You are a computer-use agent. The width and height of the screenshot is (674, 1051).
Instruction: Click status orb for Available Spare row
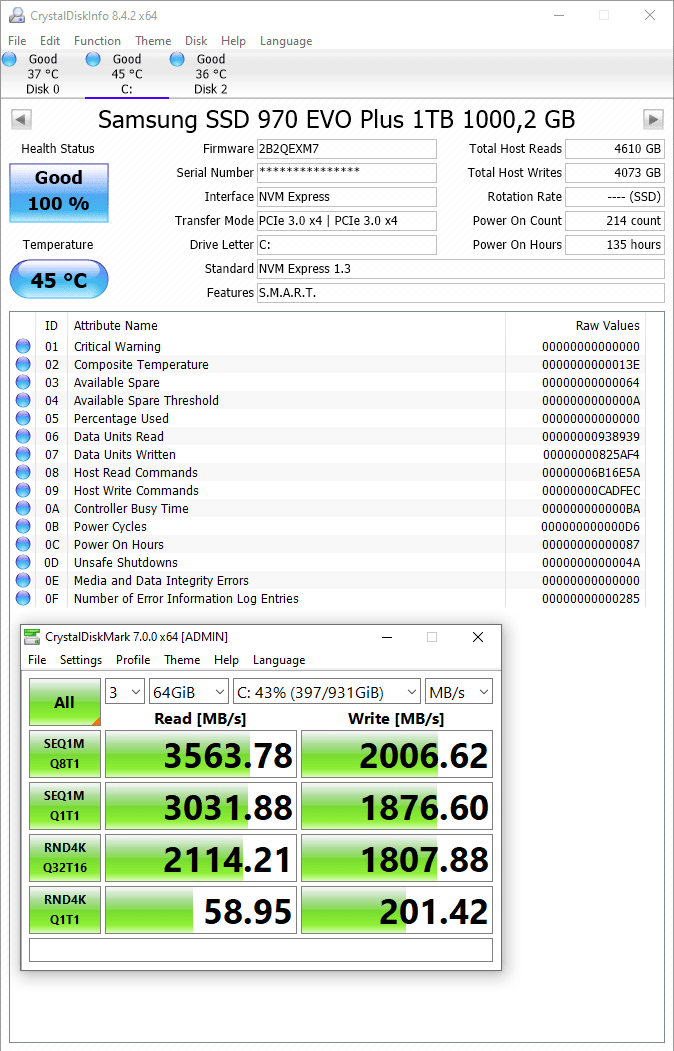(23, 382)
